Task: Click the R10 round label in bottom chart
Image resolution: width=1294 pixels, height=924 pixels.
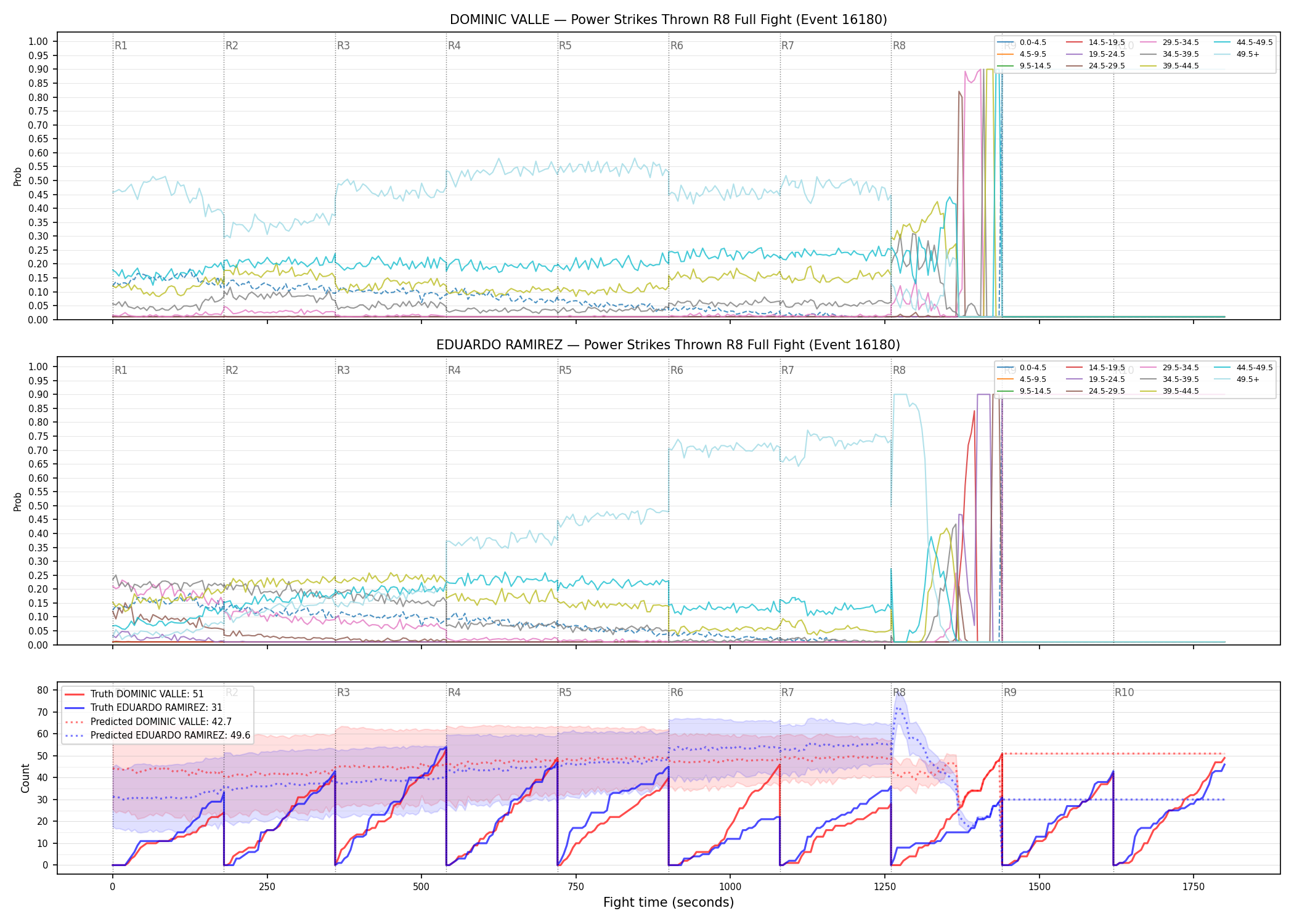Action: [x=1124, y=692]
